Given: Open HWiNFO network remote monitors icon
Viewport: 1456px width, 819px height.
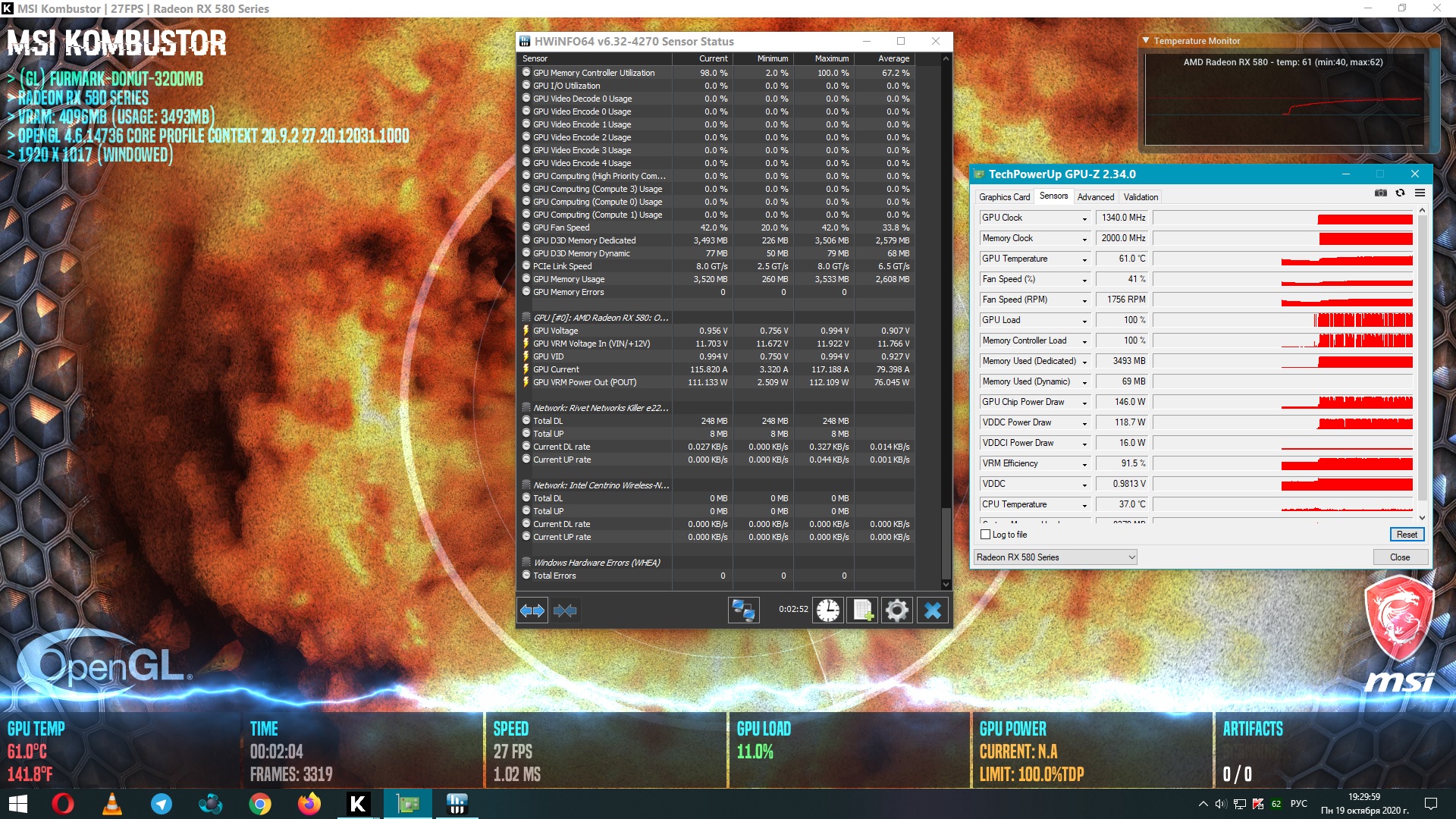Looking at the screenshot, I should coord(743,610).
